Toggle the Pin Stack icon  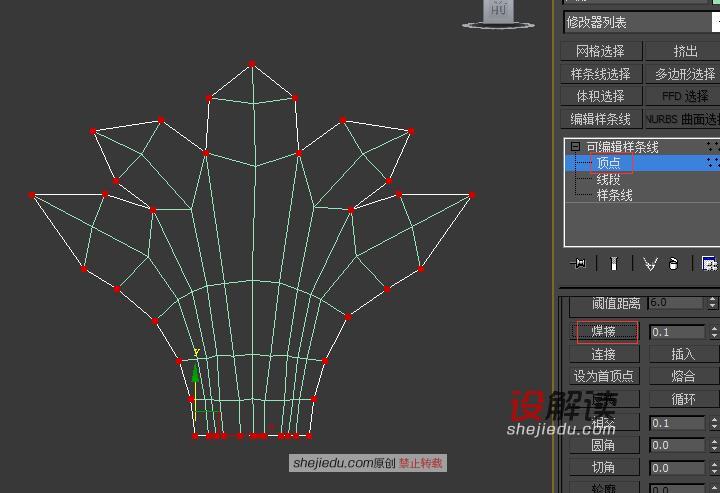578,263
